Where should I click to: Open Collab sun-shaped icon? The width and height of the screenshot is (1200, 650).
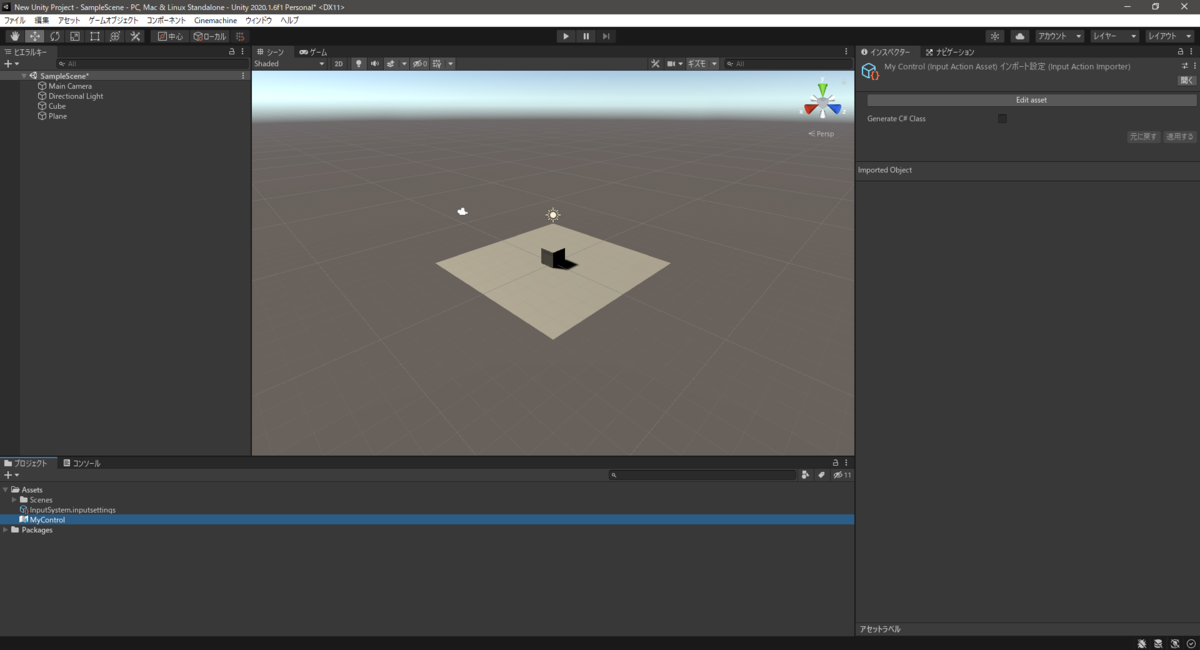click(x=995, y=36)
